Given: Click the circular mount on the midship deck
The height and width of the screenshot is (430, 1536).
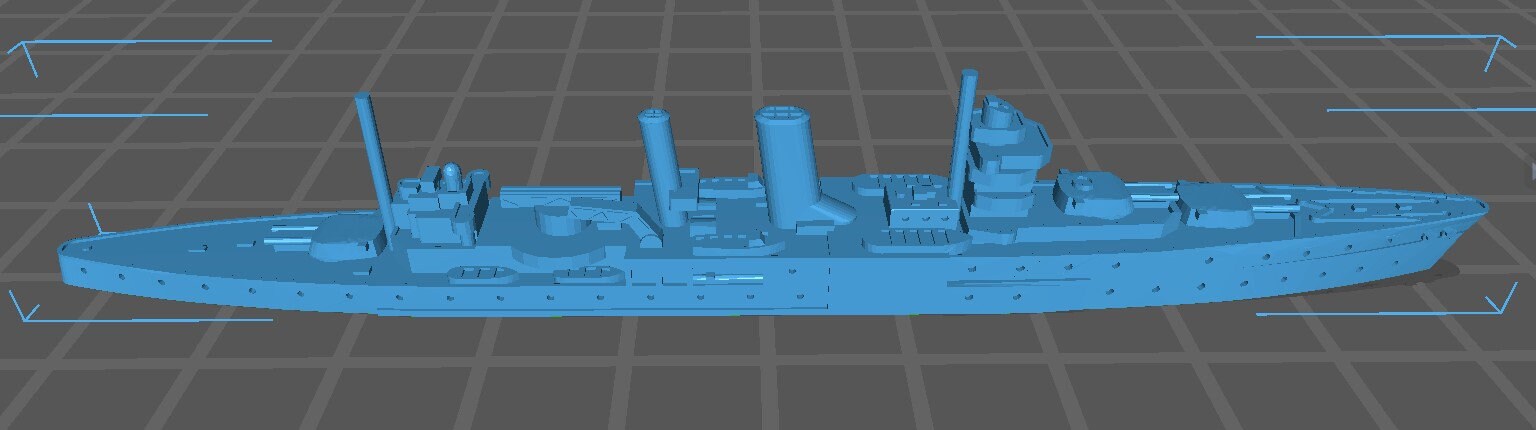Looking at the screenshot, I should (562, 220).
